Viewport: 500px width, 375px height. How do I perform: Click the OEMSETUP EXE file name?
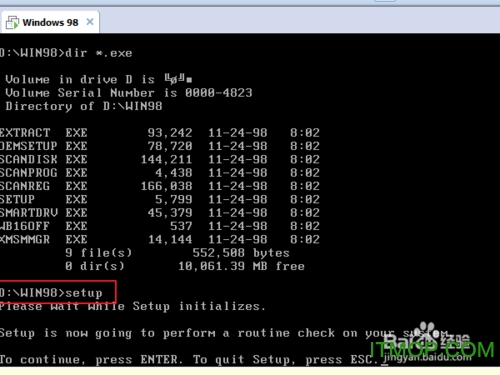pyautogui.click(x=43, y=146)
